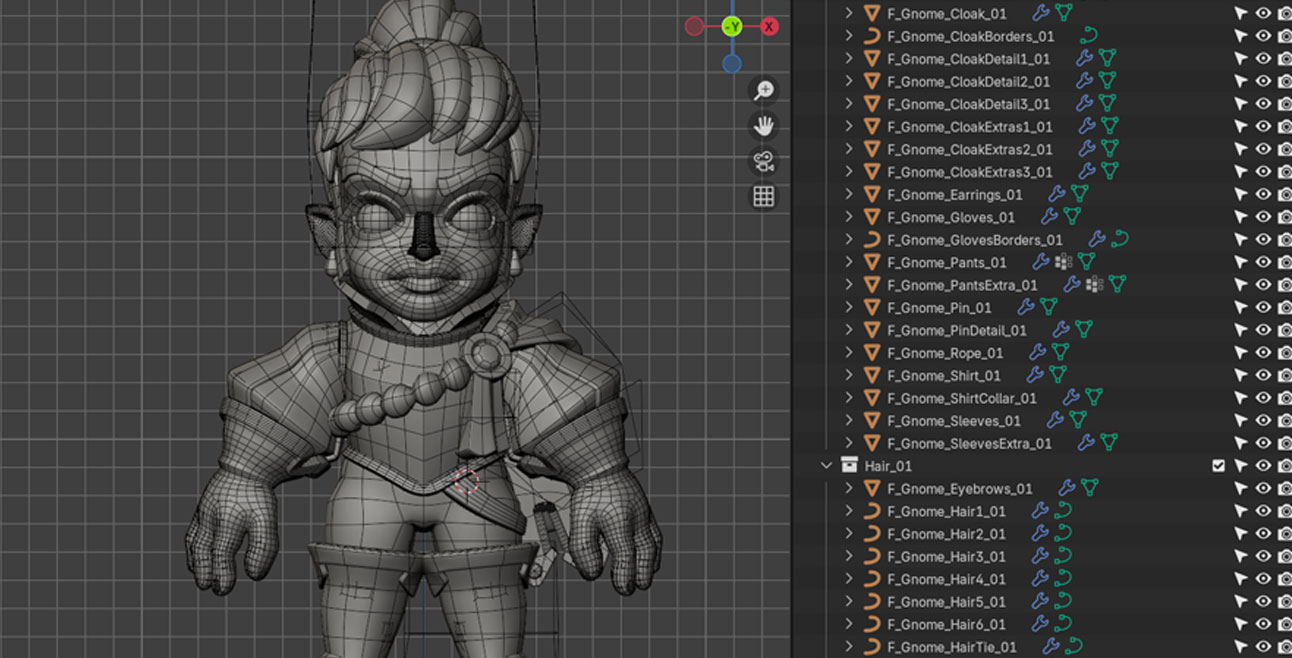Click the Hair_01 collection box icon

849,466
